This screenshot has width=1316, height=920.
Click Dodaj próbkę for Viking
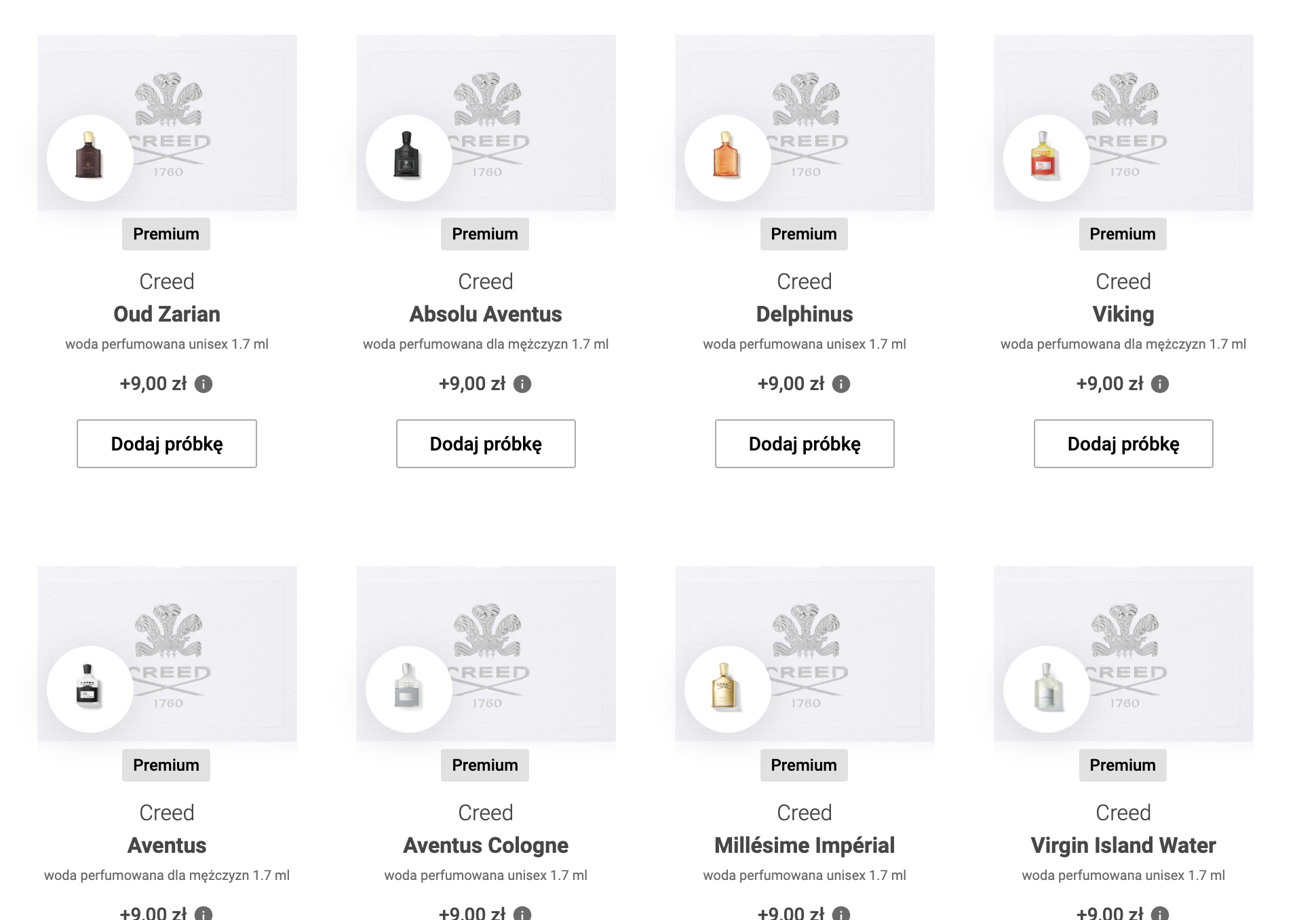(1123, 444)
